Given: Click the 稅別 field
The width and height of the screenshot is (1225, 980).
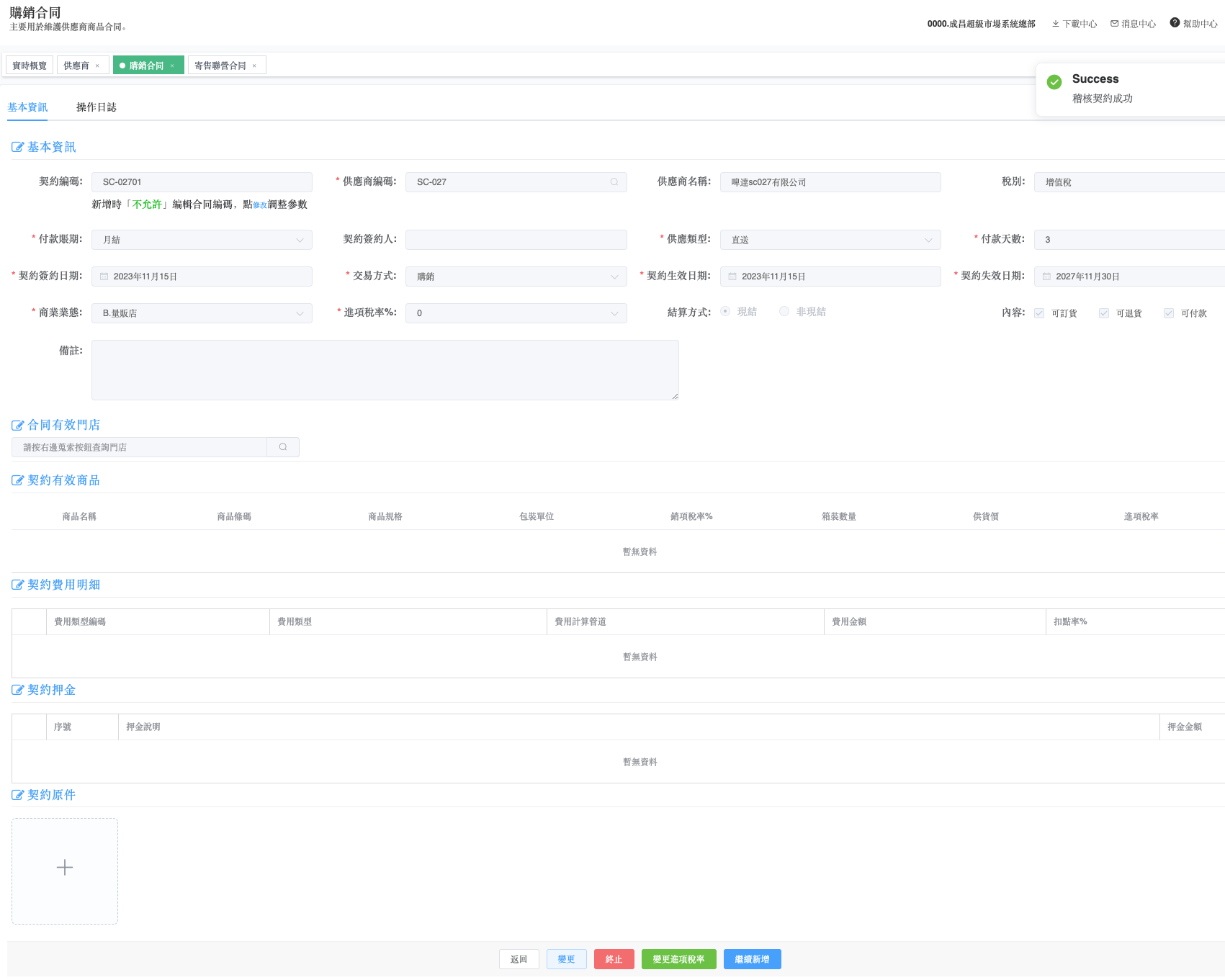Looking at the screenshot, I should pos(1129,182).
